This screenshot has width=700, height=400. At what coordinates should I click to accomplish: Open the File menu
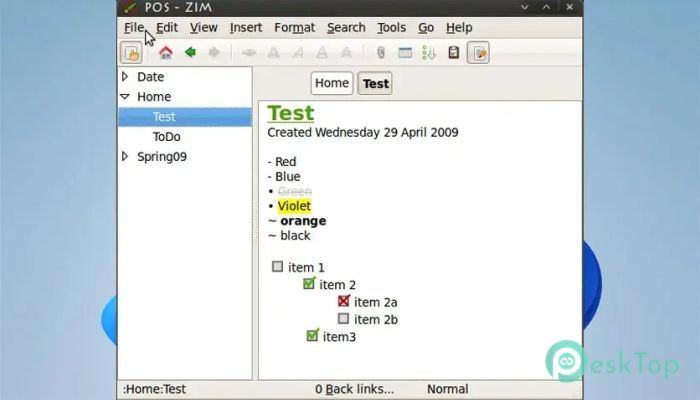[x=134, y=28]
